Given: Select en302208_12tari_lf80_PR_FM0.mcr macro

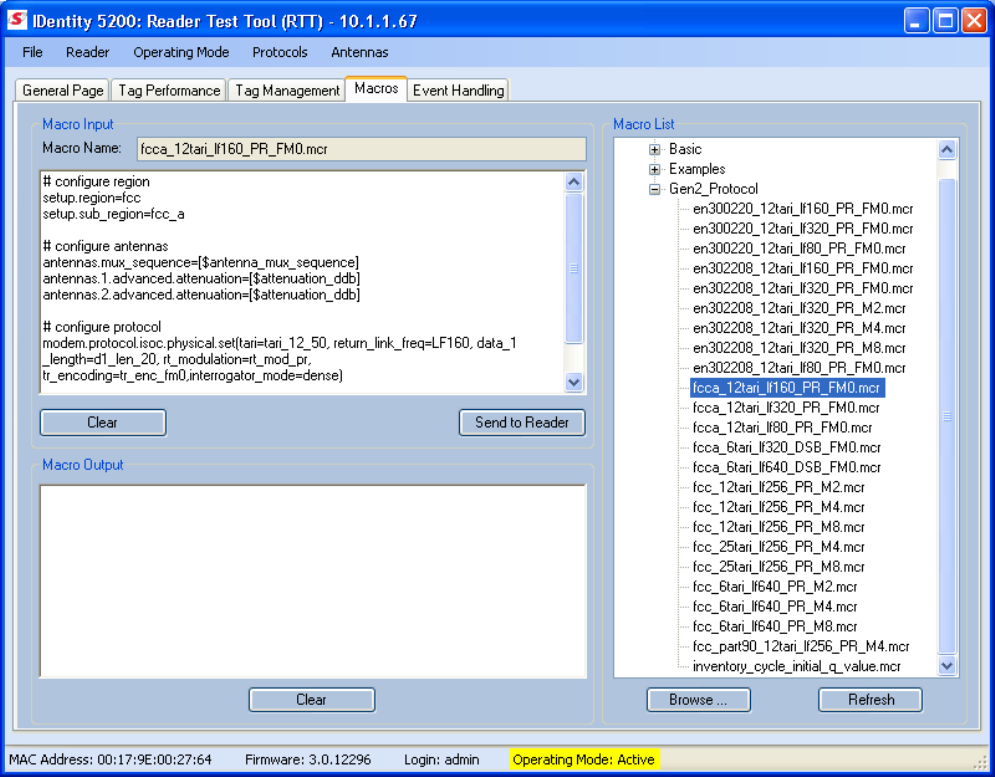Looking at the screenshot, I should point(799,368).
